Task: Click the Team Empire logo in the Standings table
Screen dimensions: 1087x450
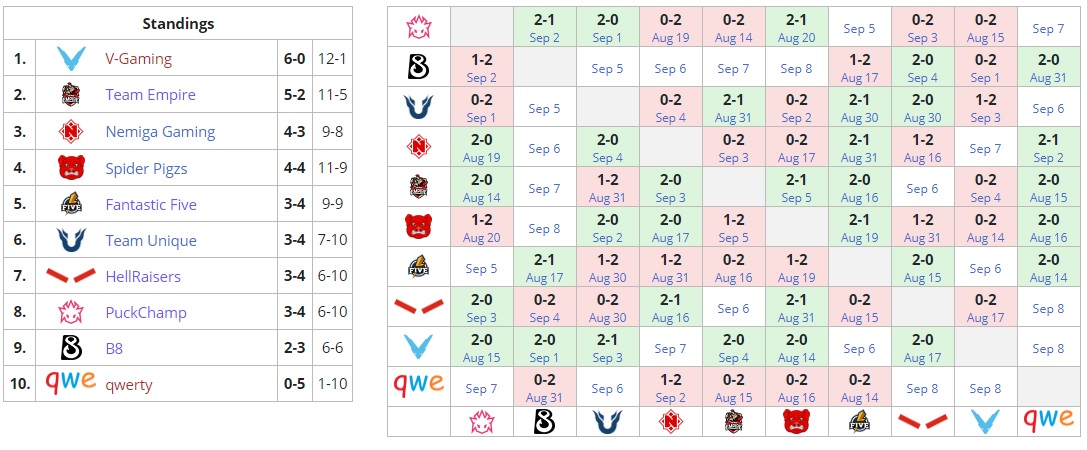Action: (70, 95)
